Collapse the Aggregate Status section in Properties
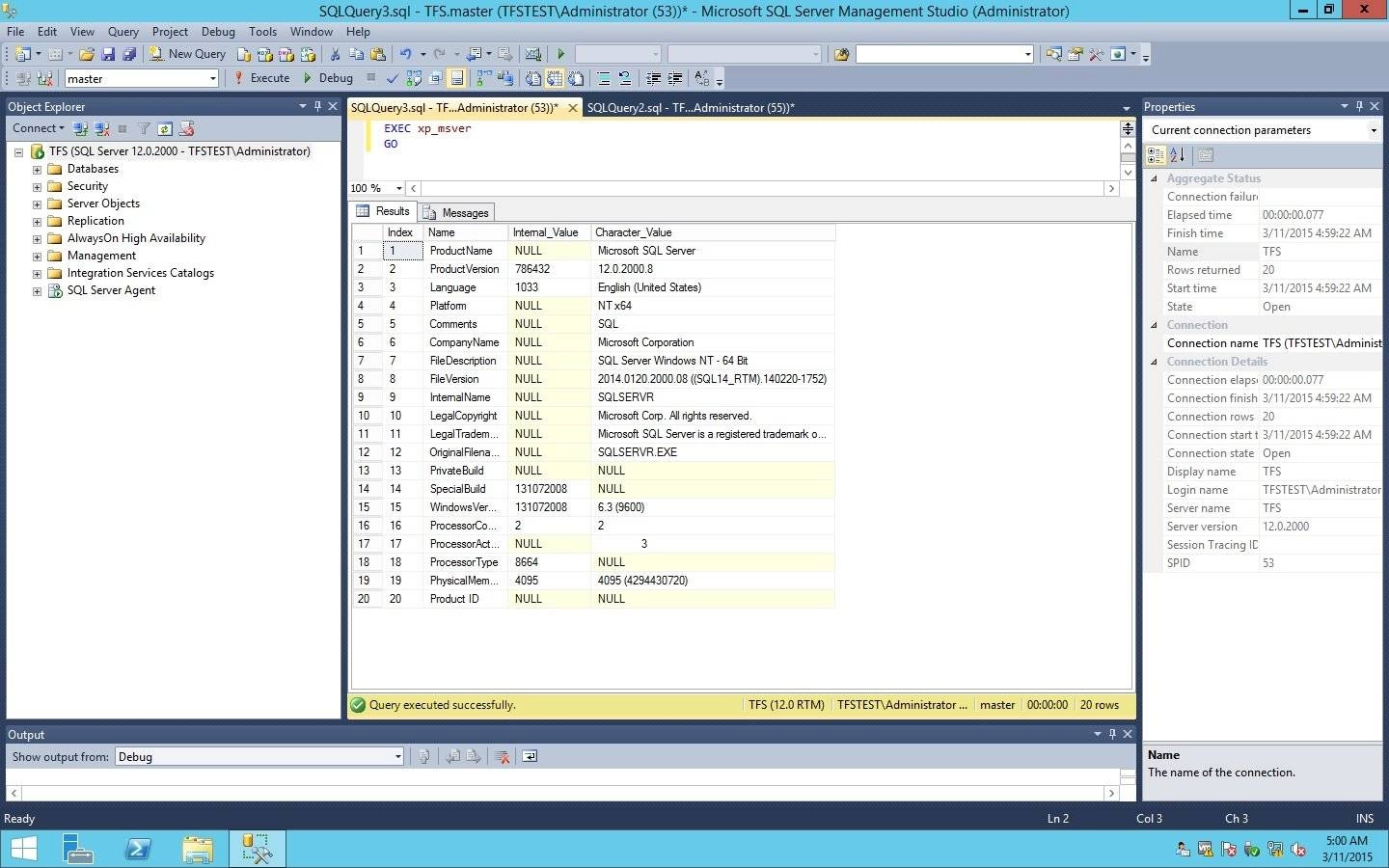1389x868 pixels. (x=1154, y=178)
